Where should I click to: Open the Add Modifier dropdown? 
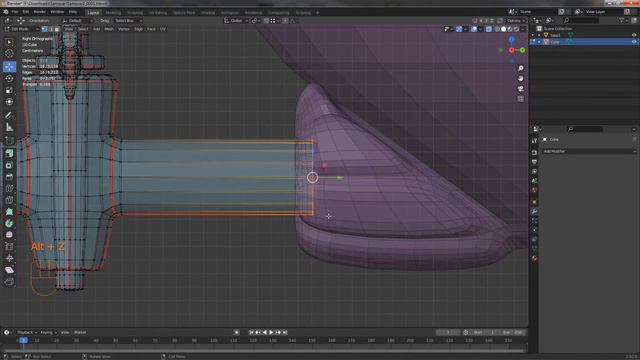pos(589,151)
